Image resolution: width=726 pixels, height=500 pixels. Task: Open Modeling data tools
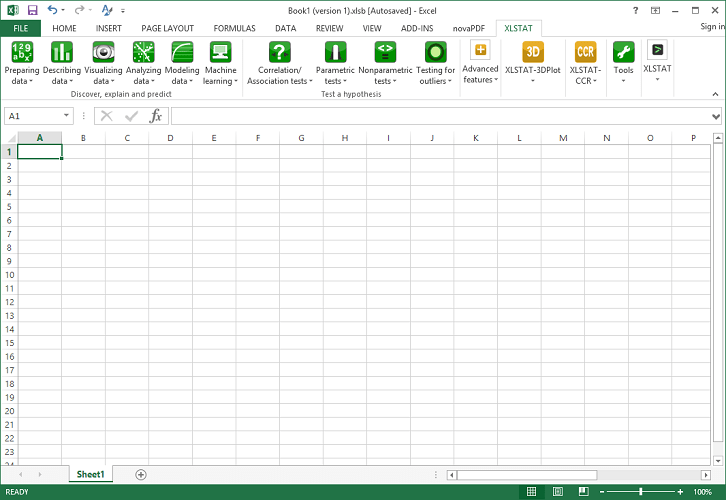(182, 62)
